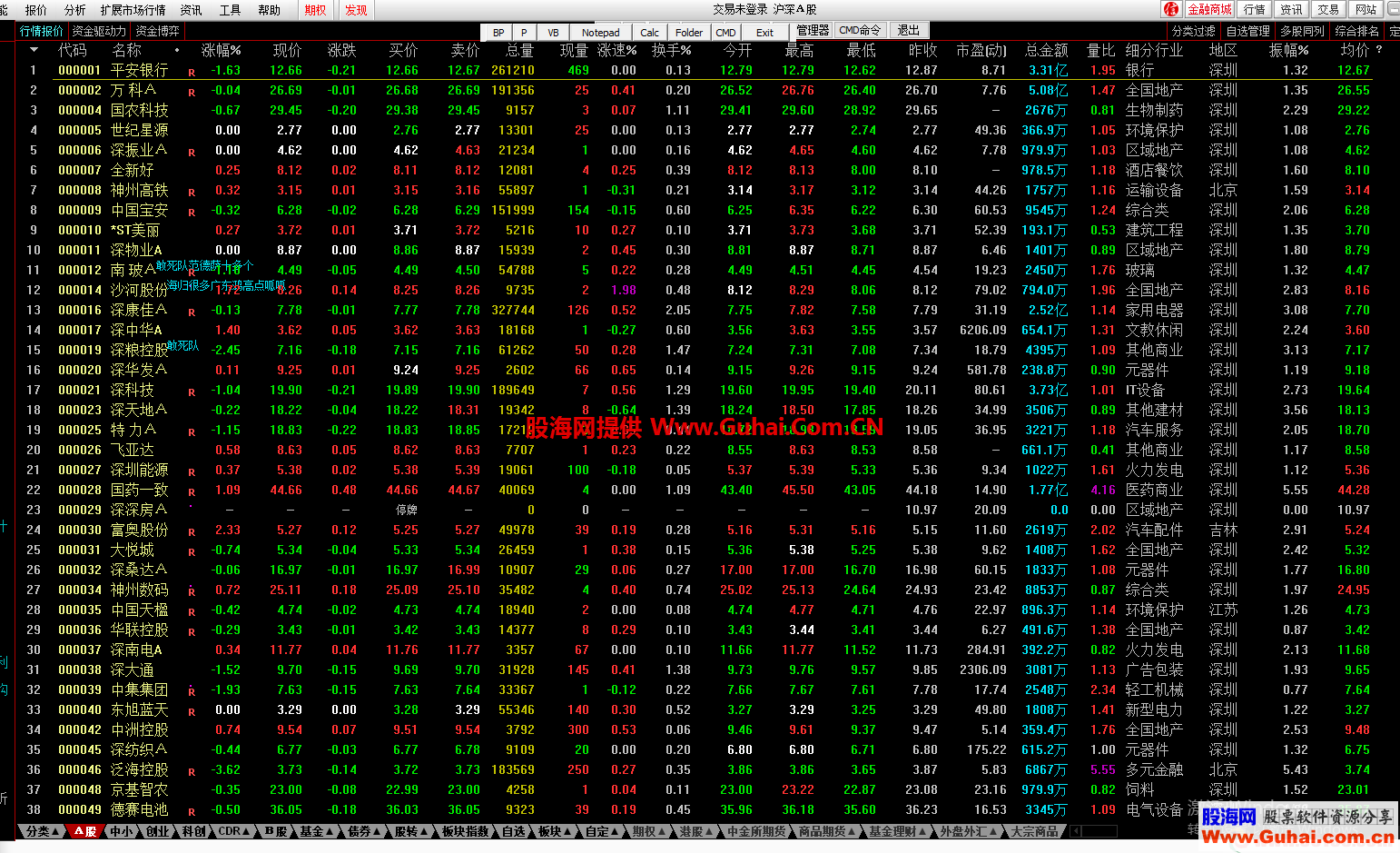1400x853 pixels.
Task: Switch to the 资金驱动力 tab
Action: pos(99,31)
